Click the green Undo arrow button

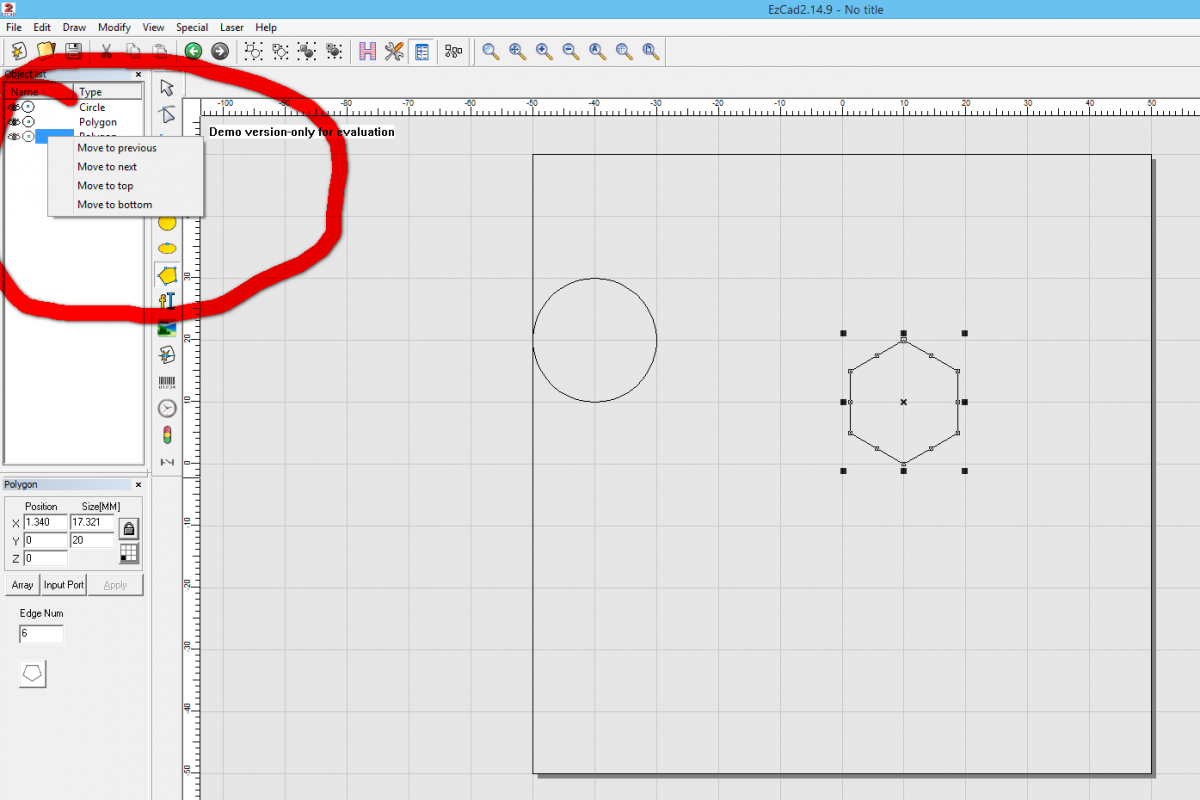click(193, 51)
